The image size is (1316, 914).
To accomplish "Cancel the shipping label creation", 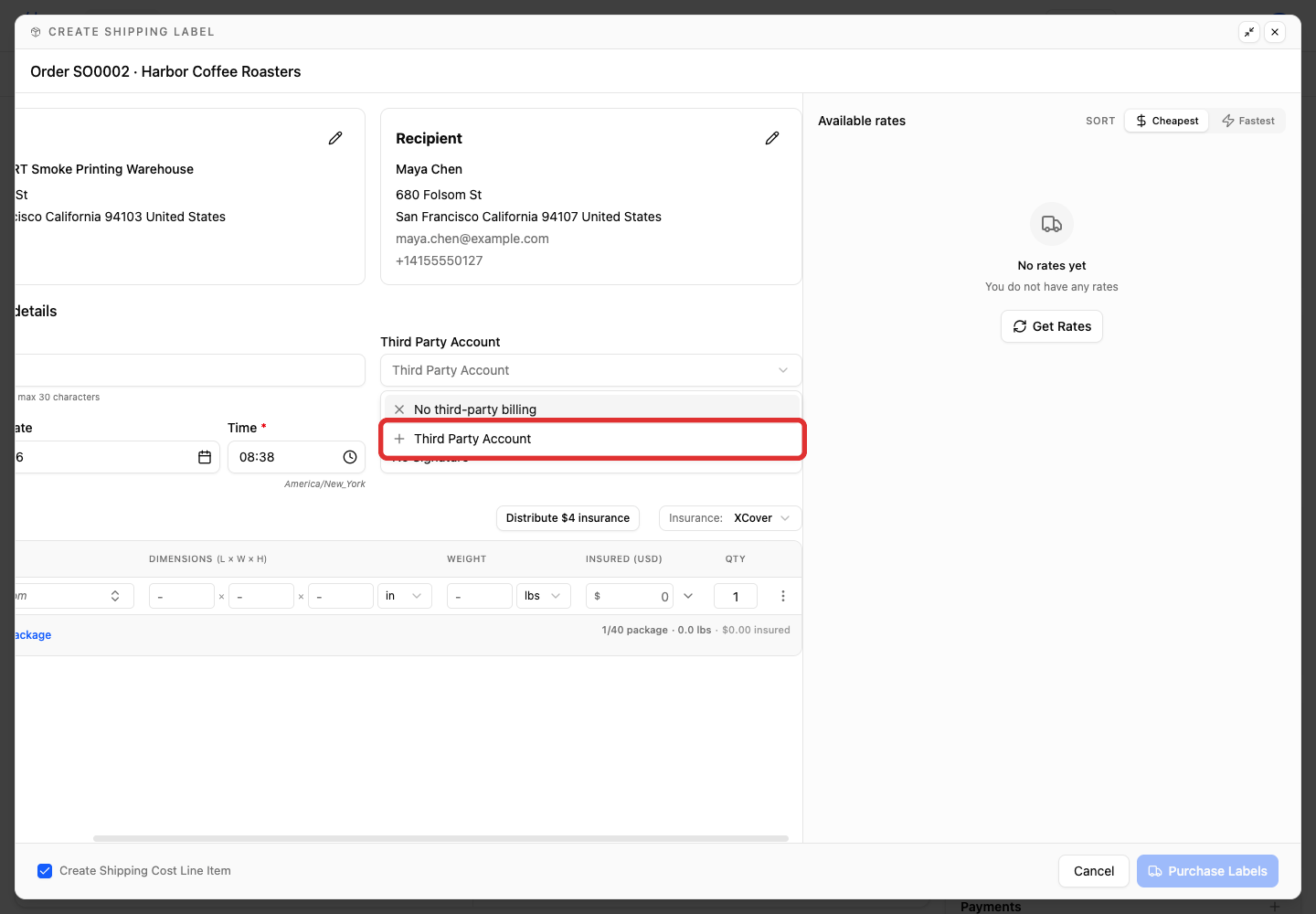I will pyautogui.click(x=1094, y=871).
